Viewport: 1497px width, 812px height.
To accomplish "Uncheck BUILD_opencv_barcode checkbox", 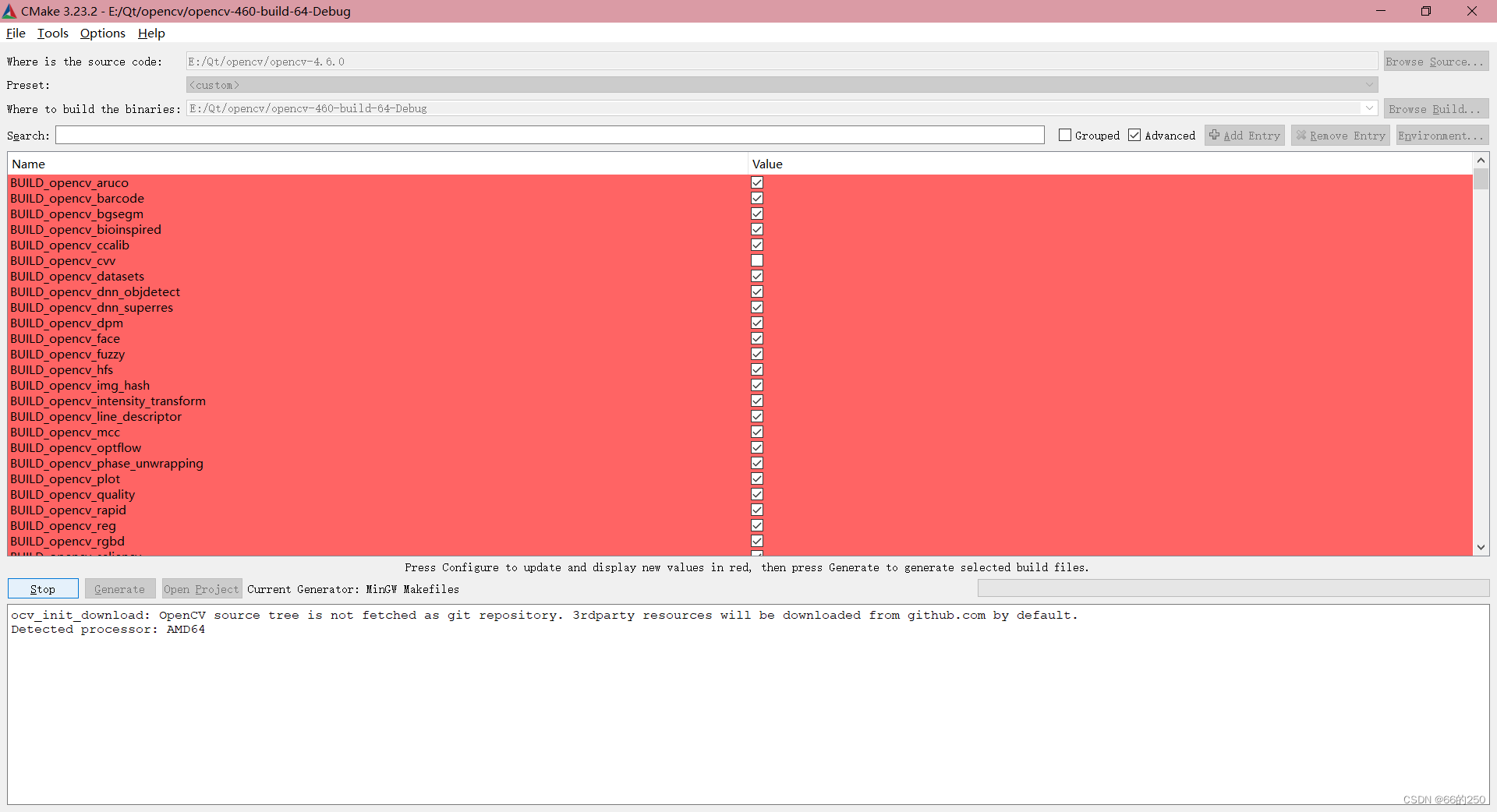I will click(757, 198).
